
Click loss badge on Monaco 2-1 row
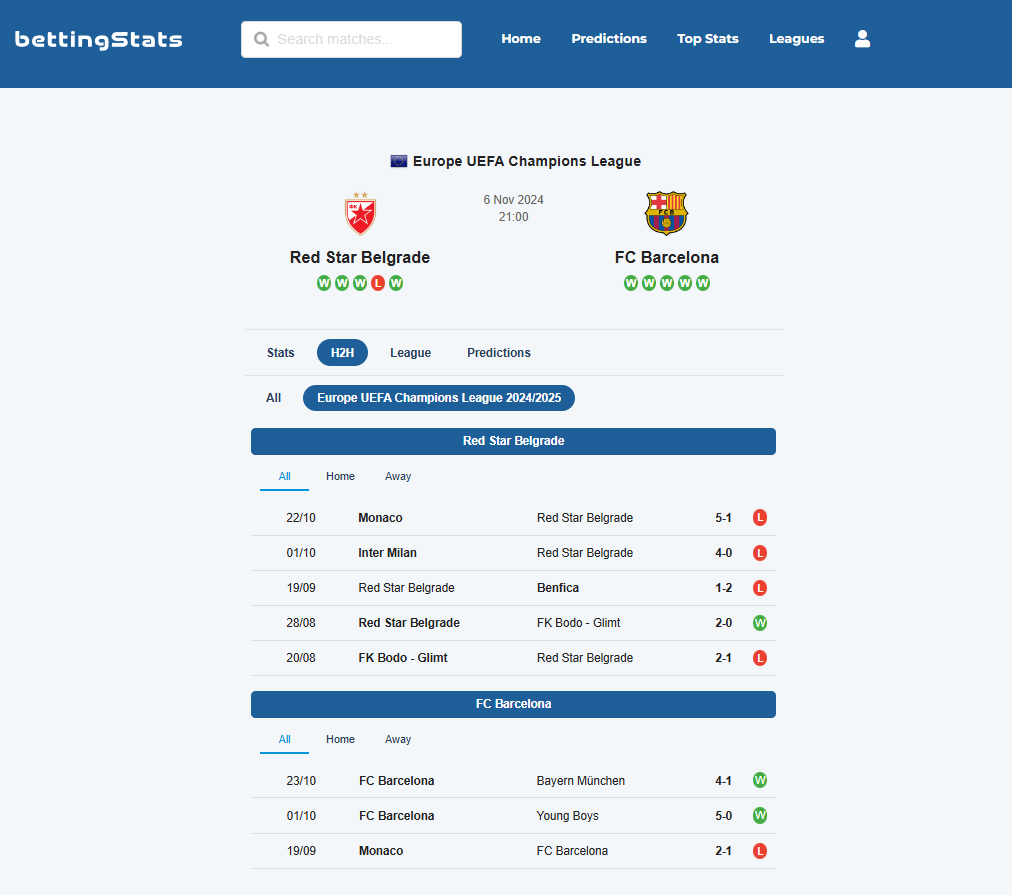point(760,850)
